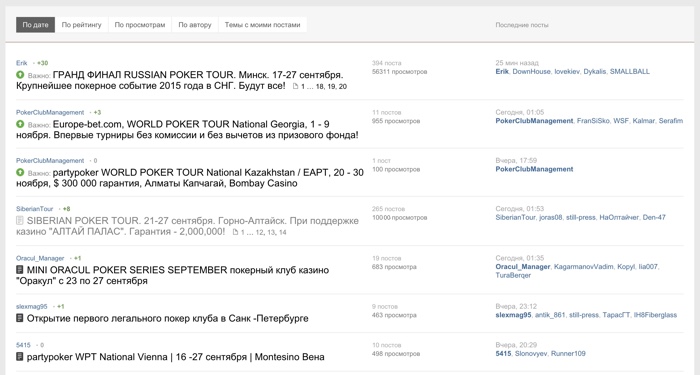Open the partypoker WPT National Vienna thread
The height and width of the screenshot is (375, 700).
[x=175, y=357]
